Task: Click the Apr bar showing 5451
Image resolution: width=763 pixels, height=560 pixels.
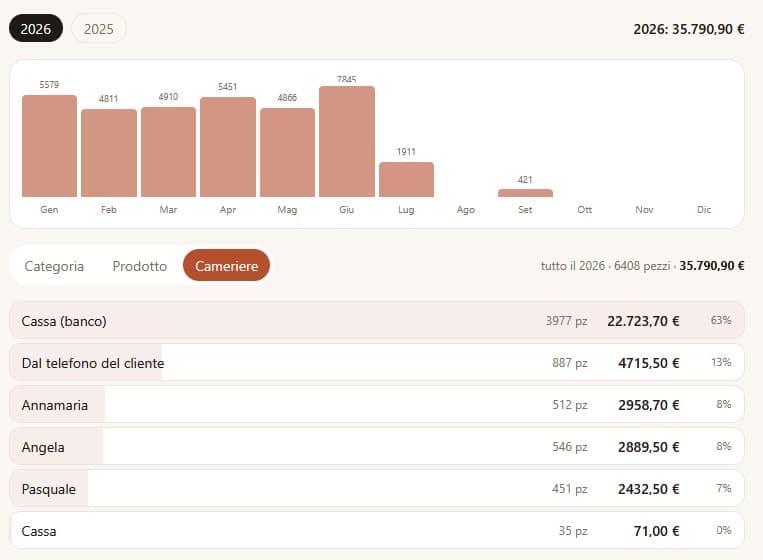Action: pyautogui.click(x=228, y=147)
